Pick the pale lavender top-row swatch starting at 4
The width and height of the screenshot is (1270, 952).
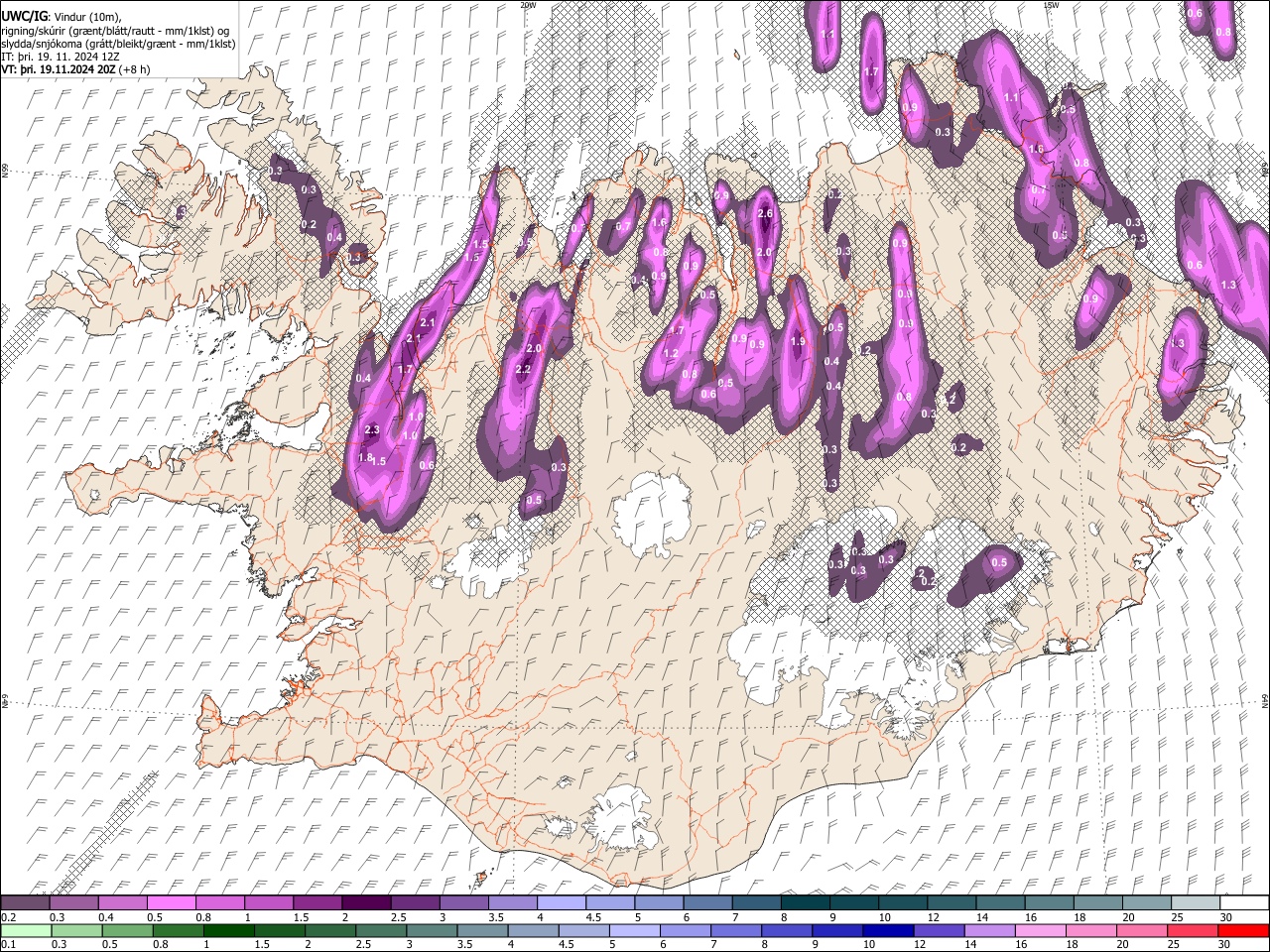pyautogui.click(x=560, y=903)
